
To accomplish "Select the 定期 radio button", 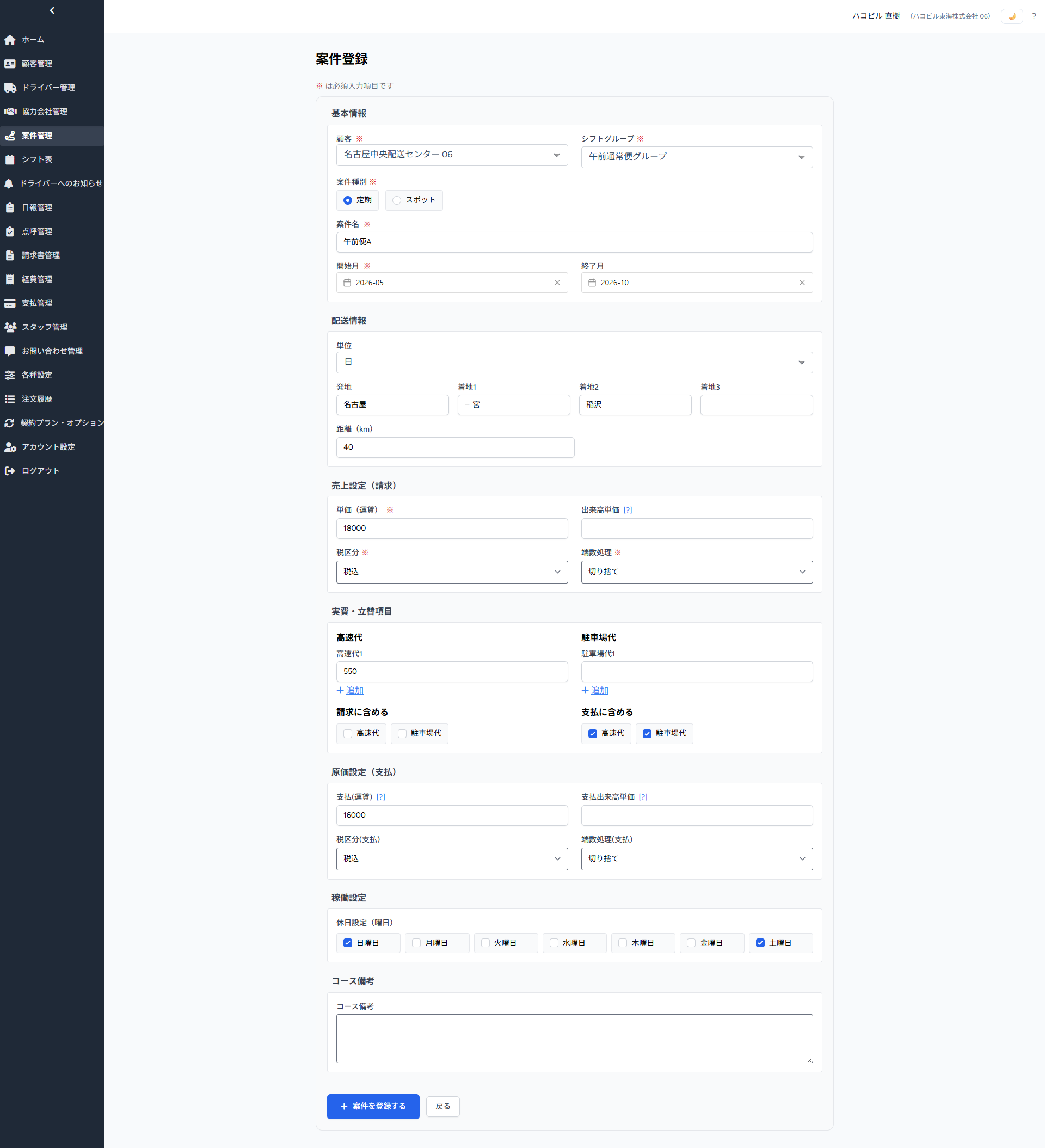I will click(347, 200).
